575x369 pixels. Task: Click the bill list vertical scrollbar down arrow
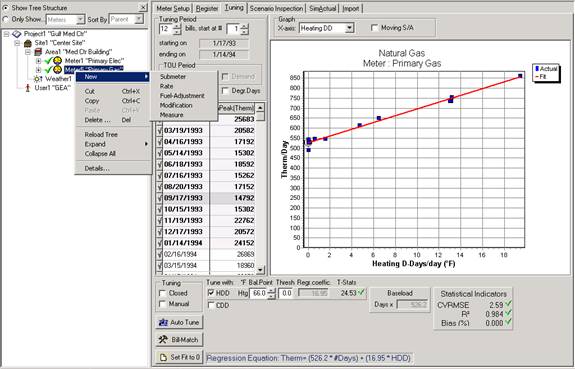pyautogui.click(x=260, y=270)
